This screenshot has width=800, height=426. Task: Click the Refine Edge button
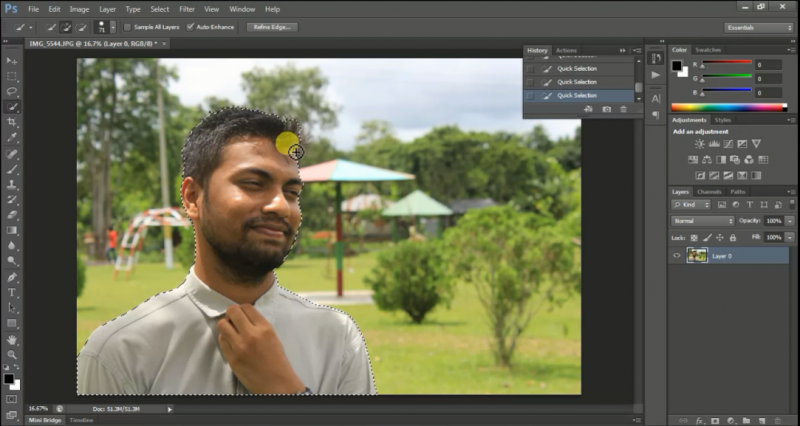[x=274, y=27]
